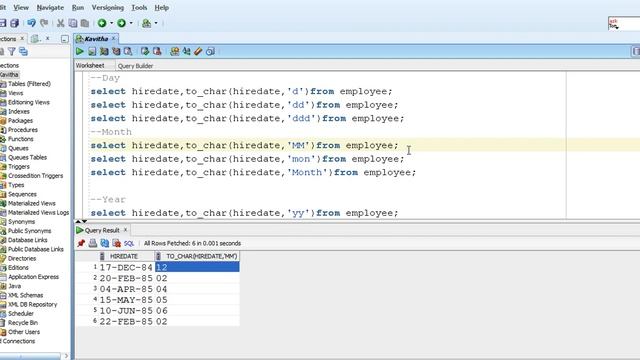Screen dimensions: 640x360
Task: Show the SQL link in Query Result toolbar
Action: (x=129, y=243)
